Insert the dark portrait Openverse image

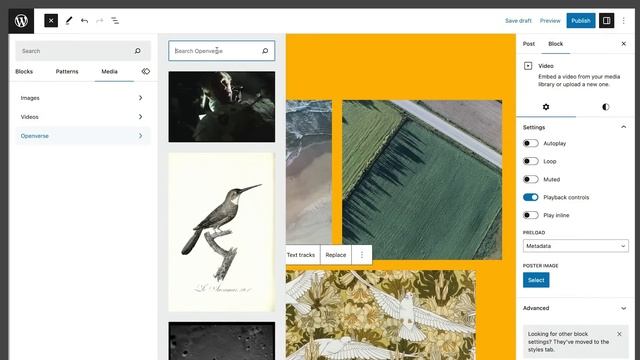pos(222,107)
